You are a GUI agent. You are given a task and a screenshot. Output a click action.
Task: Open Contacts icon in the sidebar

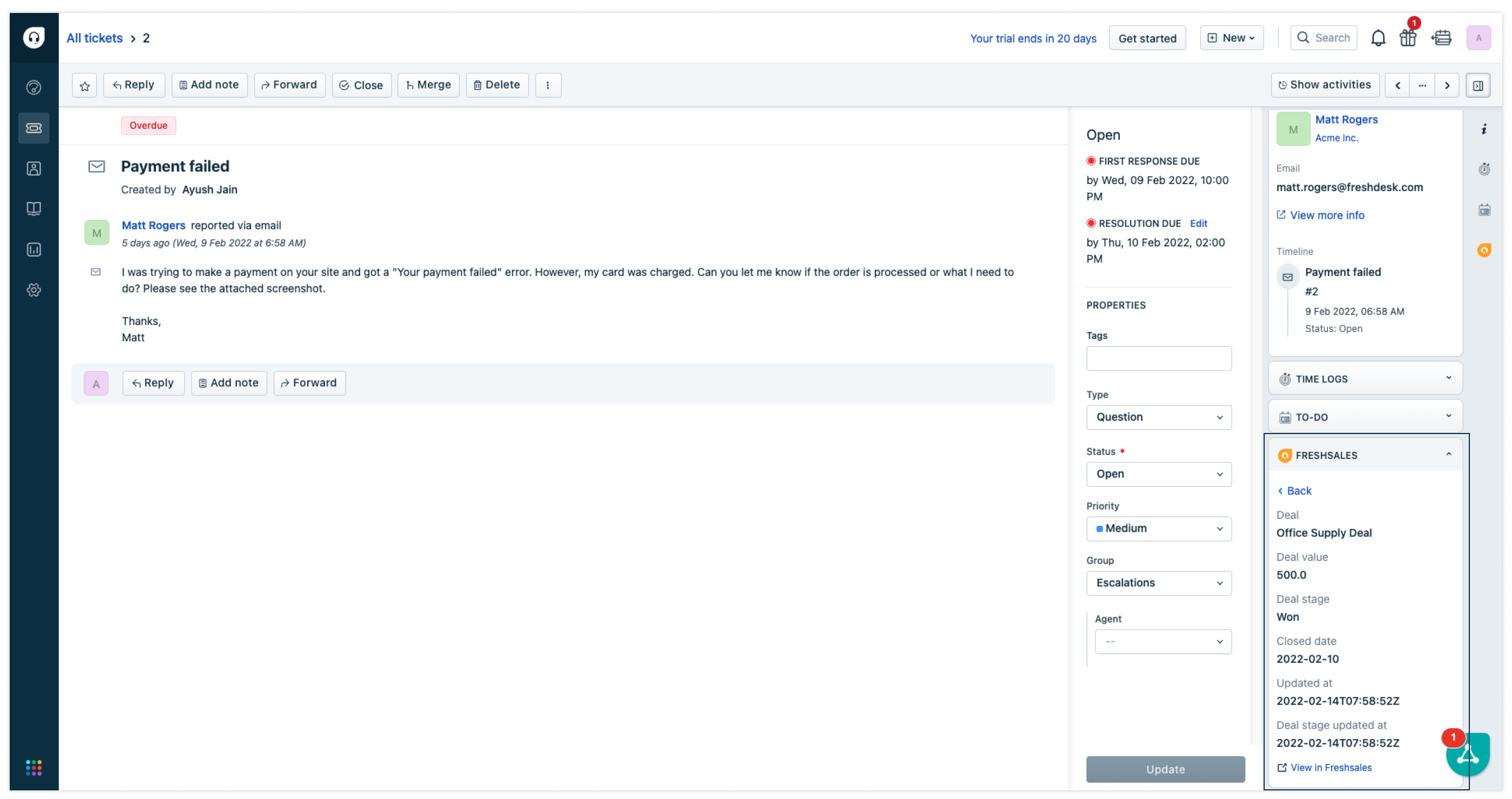pyautogui.click(x=33, y=168)
